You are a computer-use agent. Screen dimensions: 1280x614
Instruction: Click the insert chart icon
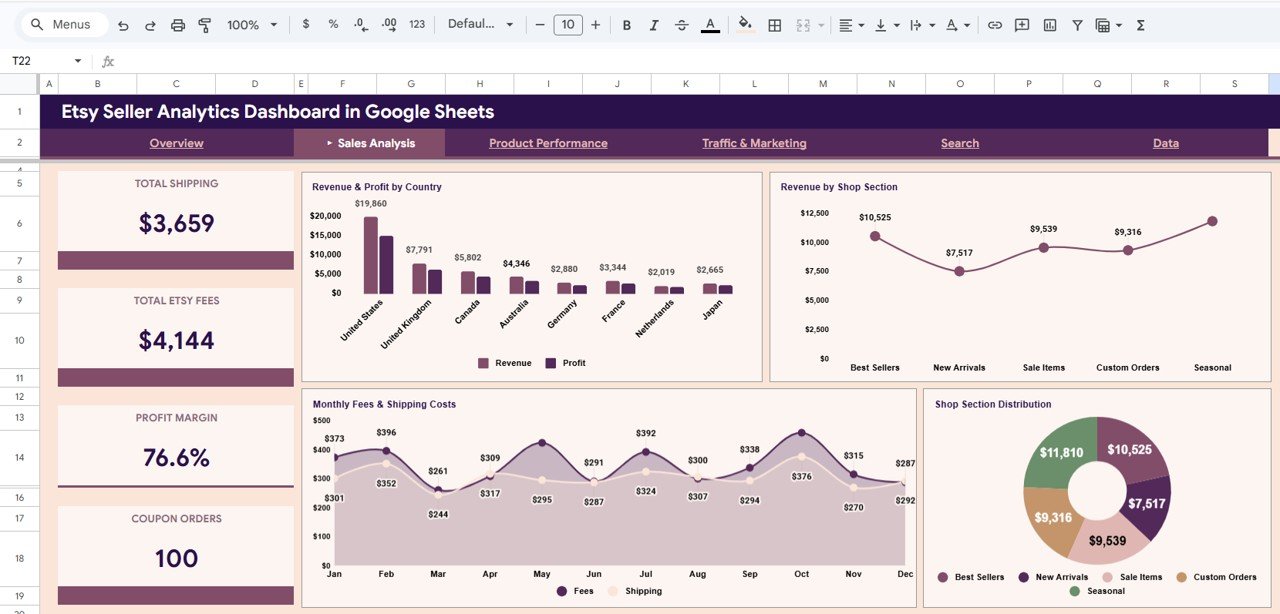click(1050, 24)
